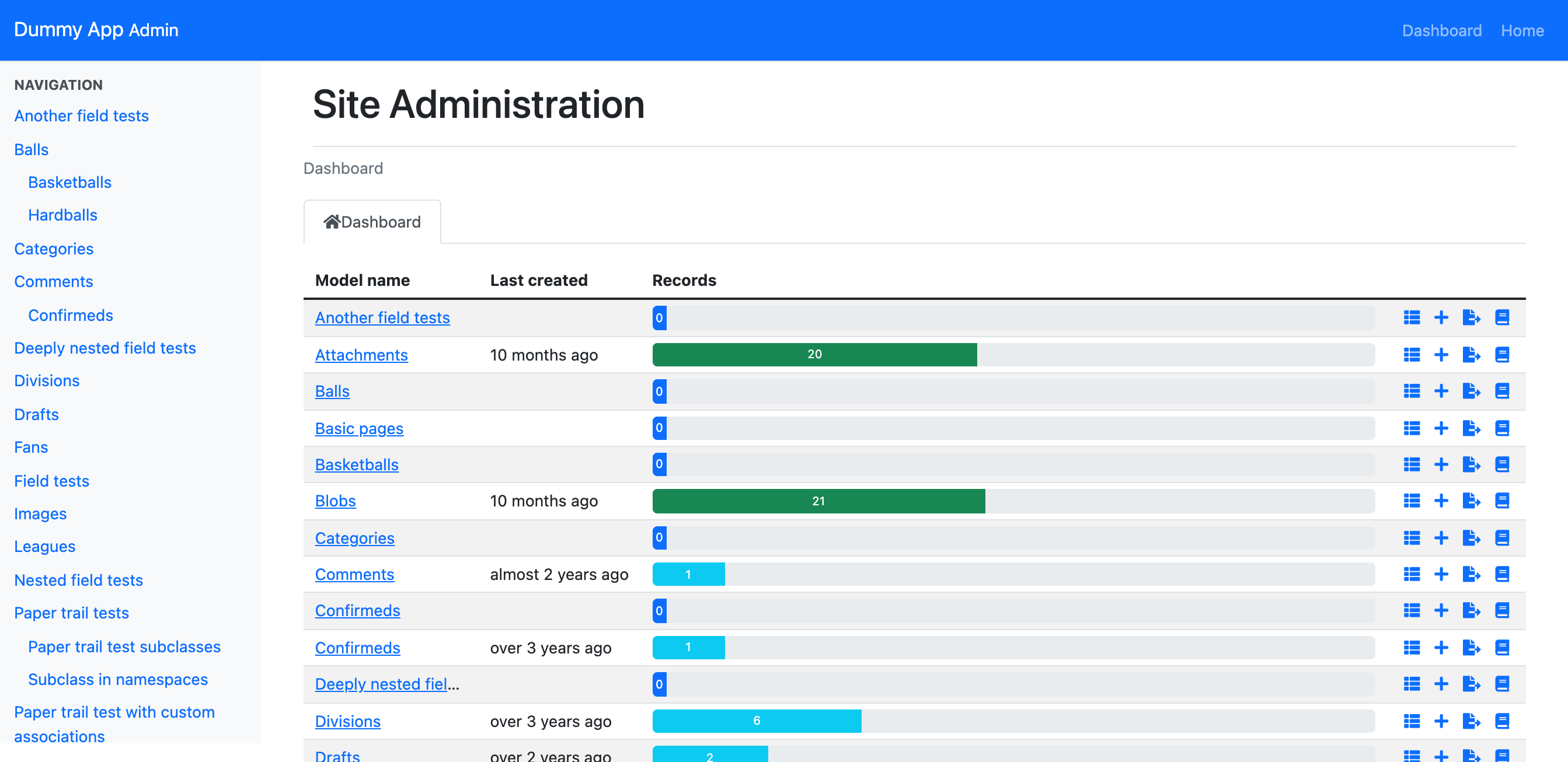
Task: Click the home icon in Dashboard tab
Action: click(331, 222)
